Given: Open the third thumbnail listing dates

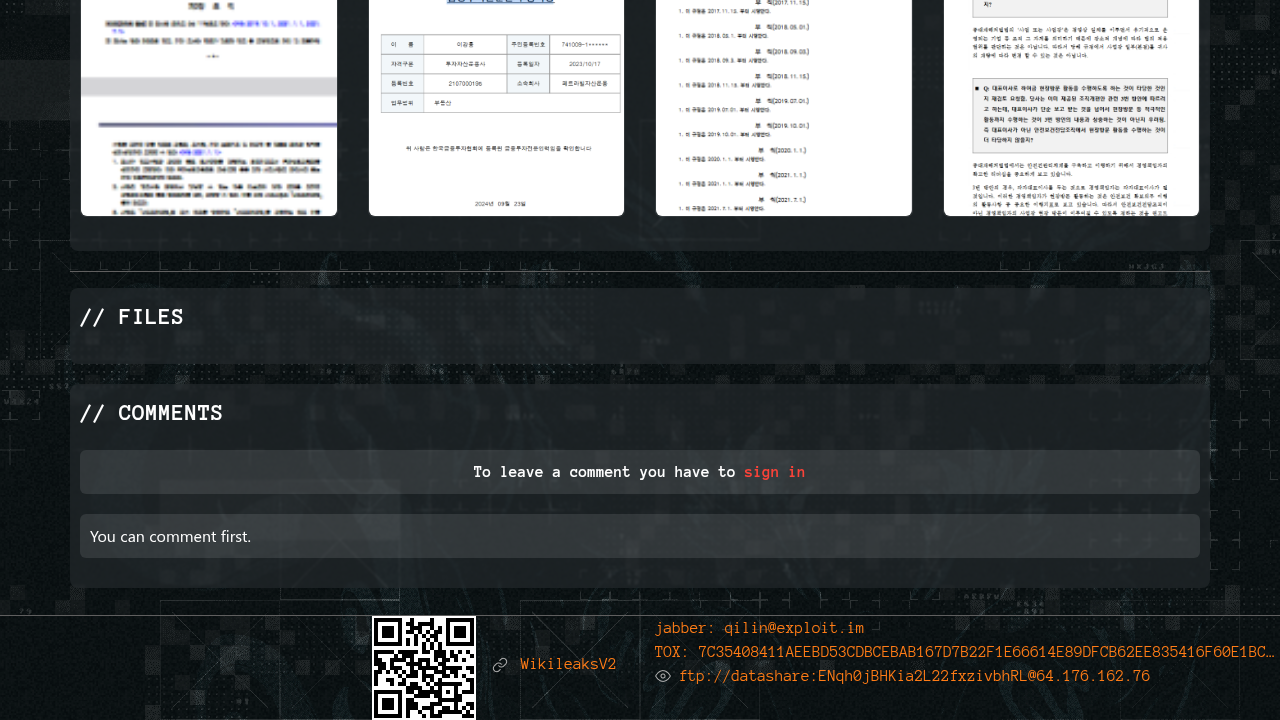Looking at the screenshot, I should [x=784, y=110].
